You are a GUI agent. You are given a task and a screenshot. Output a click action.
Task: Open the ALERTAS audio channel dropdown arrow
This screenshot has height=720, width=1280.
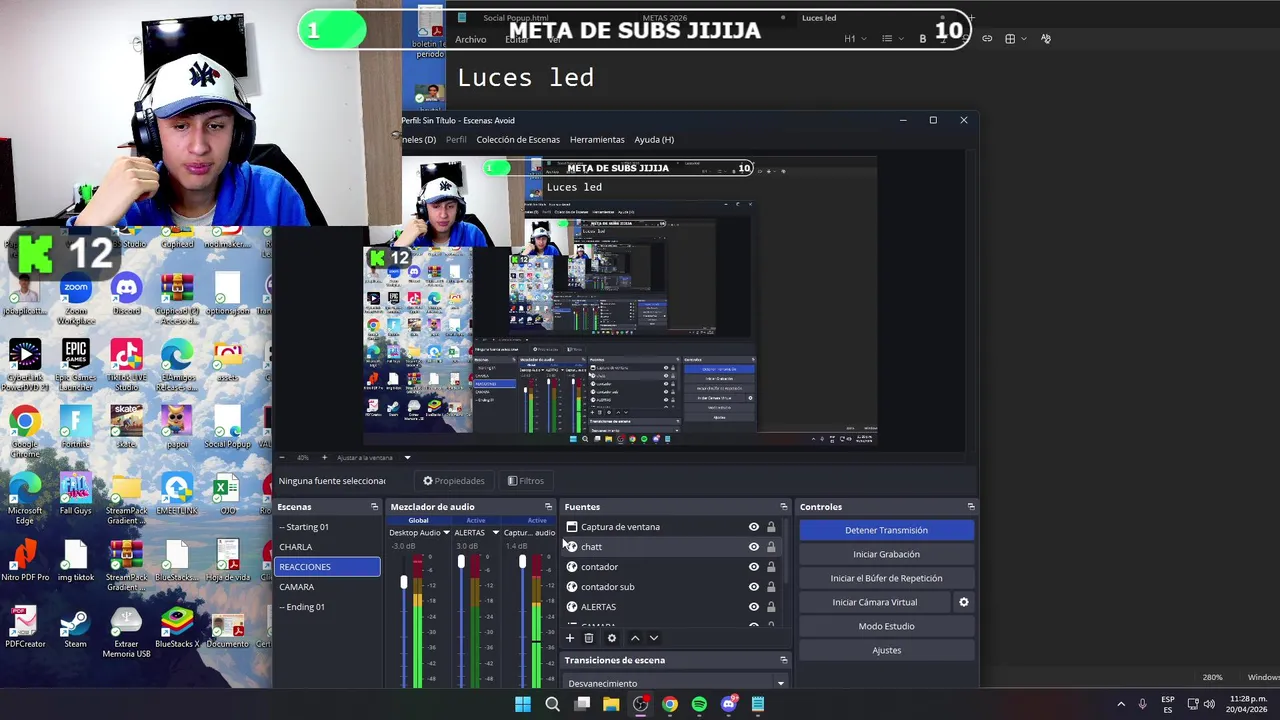(x=495, y=533)
